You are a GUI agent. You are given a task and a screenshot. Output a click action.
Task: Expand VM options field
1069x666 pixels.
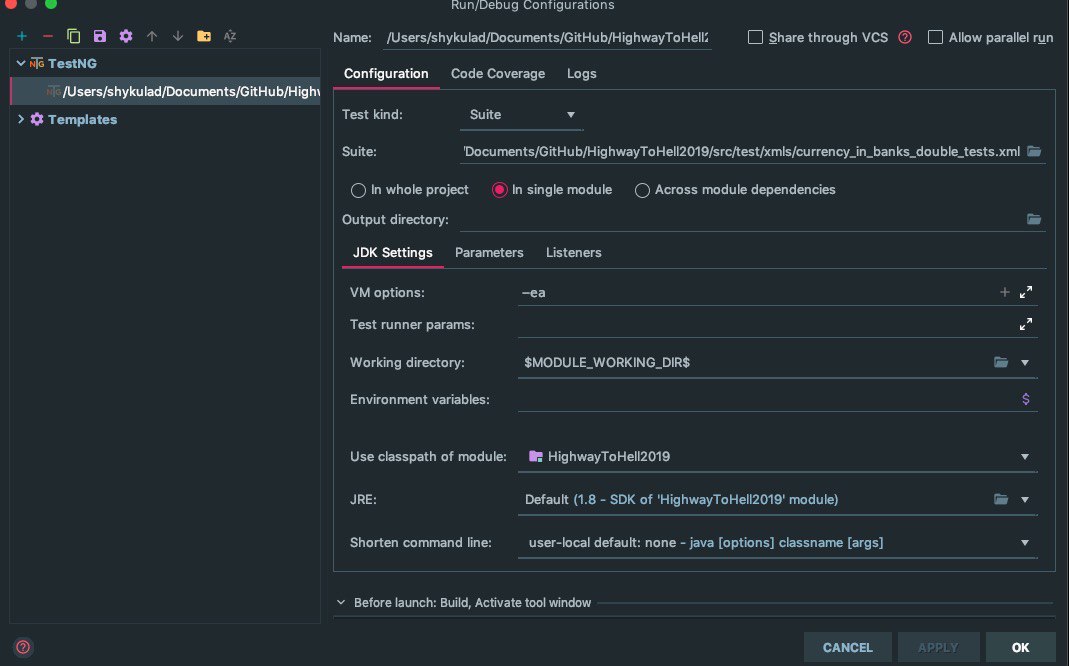1025,292
